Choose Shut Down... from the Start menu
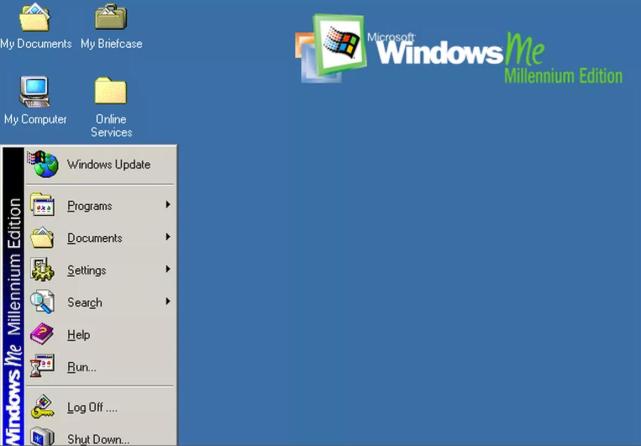 click(x=101, y=436)
